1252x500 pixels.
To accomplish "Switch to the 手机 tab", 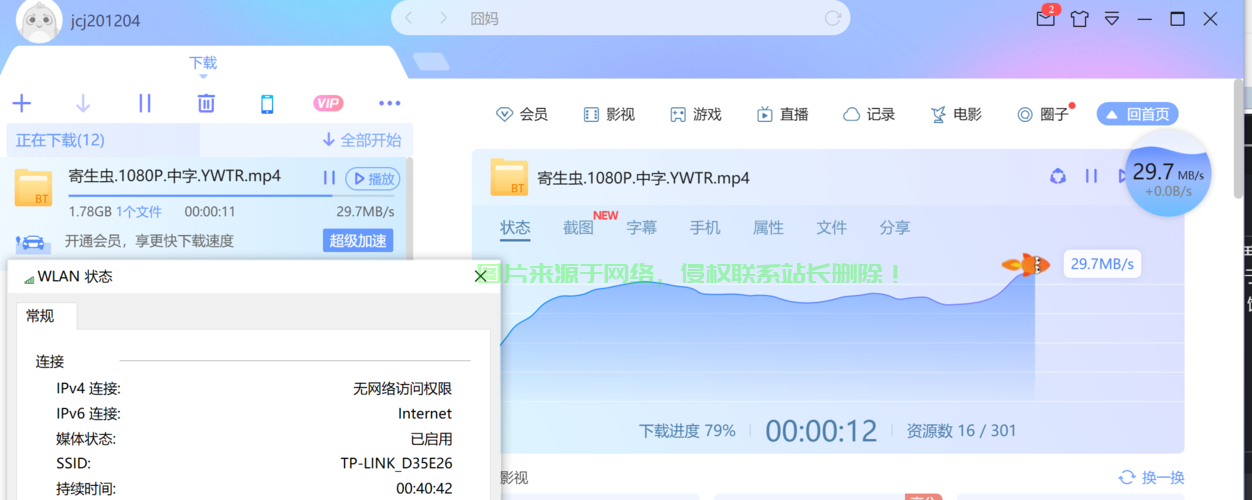I will (705, 228).
